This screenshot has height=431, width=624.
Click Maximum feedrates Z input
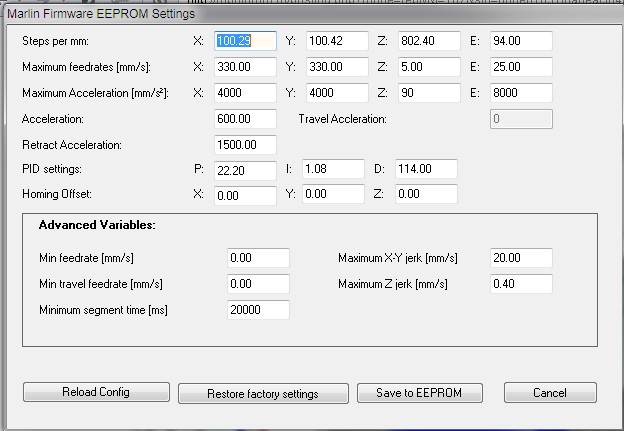click(426, 67)
